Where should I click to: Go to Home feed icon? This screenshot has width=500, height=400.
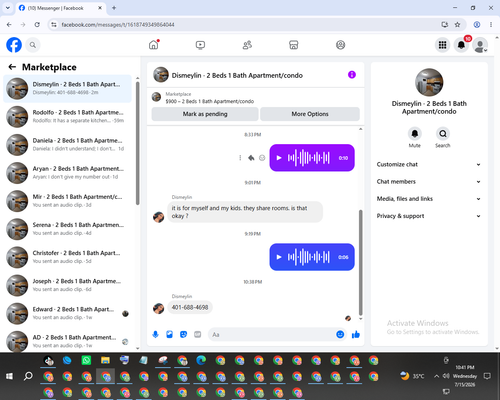[x=154, y=45]
